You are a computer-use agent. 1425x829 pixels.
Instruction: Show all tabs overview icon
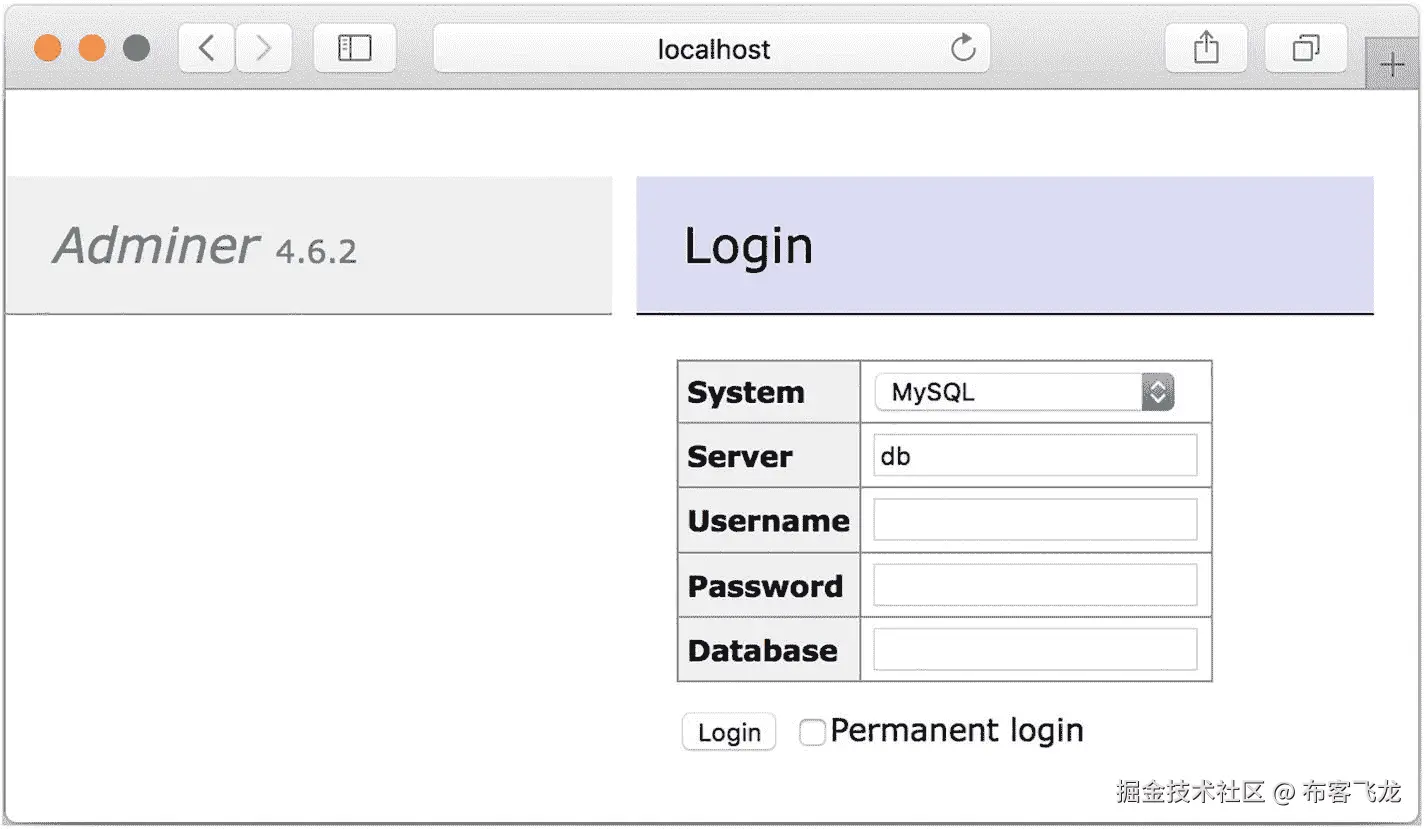pos(1306,48)
